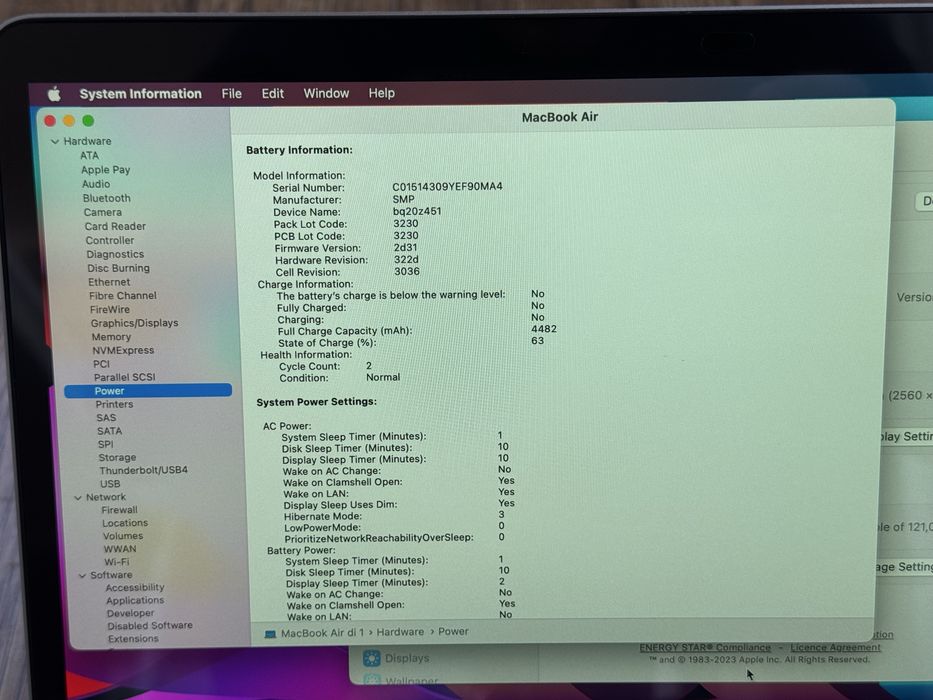Select Memory in the sidebar
The height and width of the screenshot is (700, 933).
(x=111, y=337)
